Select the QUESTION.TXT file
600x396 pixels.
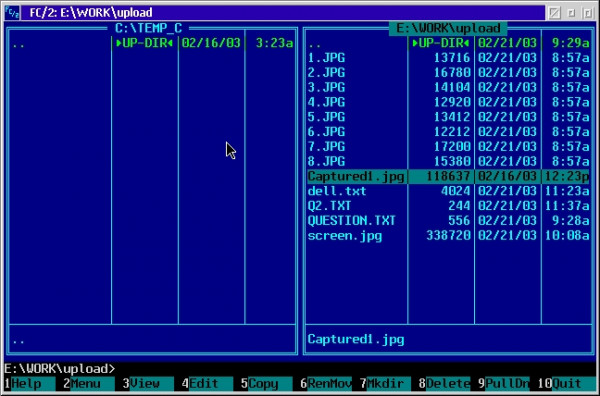(x=448, y=221)
